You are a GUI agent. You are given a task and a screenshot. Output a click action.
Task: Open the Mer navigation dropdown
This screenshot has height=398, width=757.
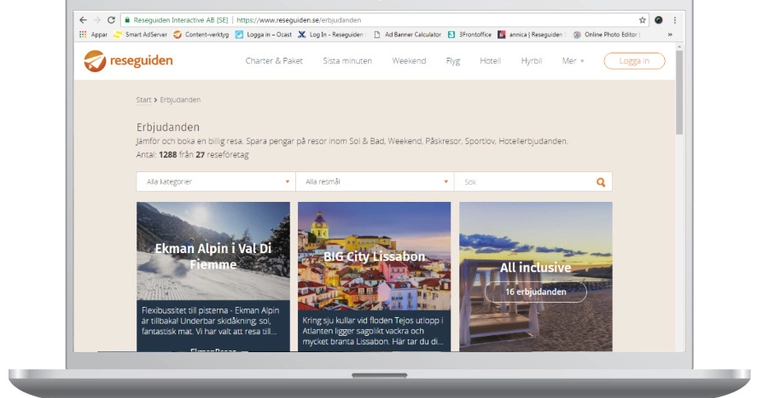click(573, 61)
